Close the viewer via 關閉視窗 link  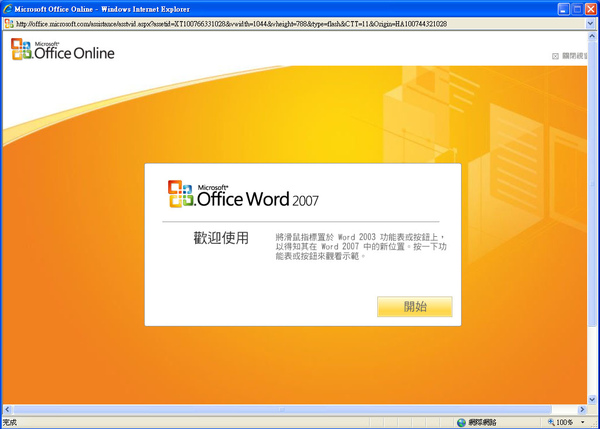[574, 56]
